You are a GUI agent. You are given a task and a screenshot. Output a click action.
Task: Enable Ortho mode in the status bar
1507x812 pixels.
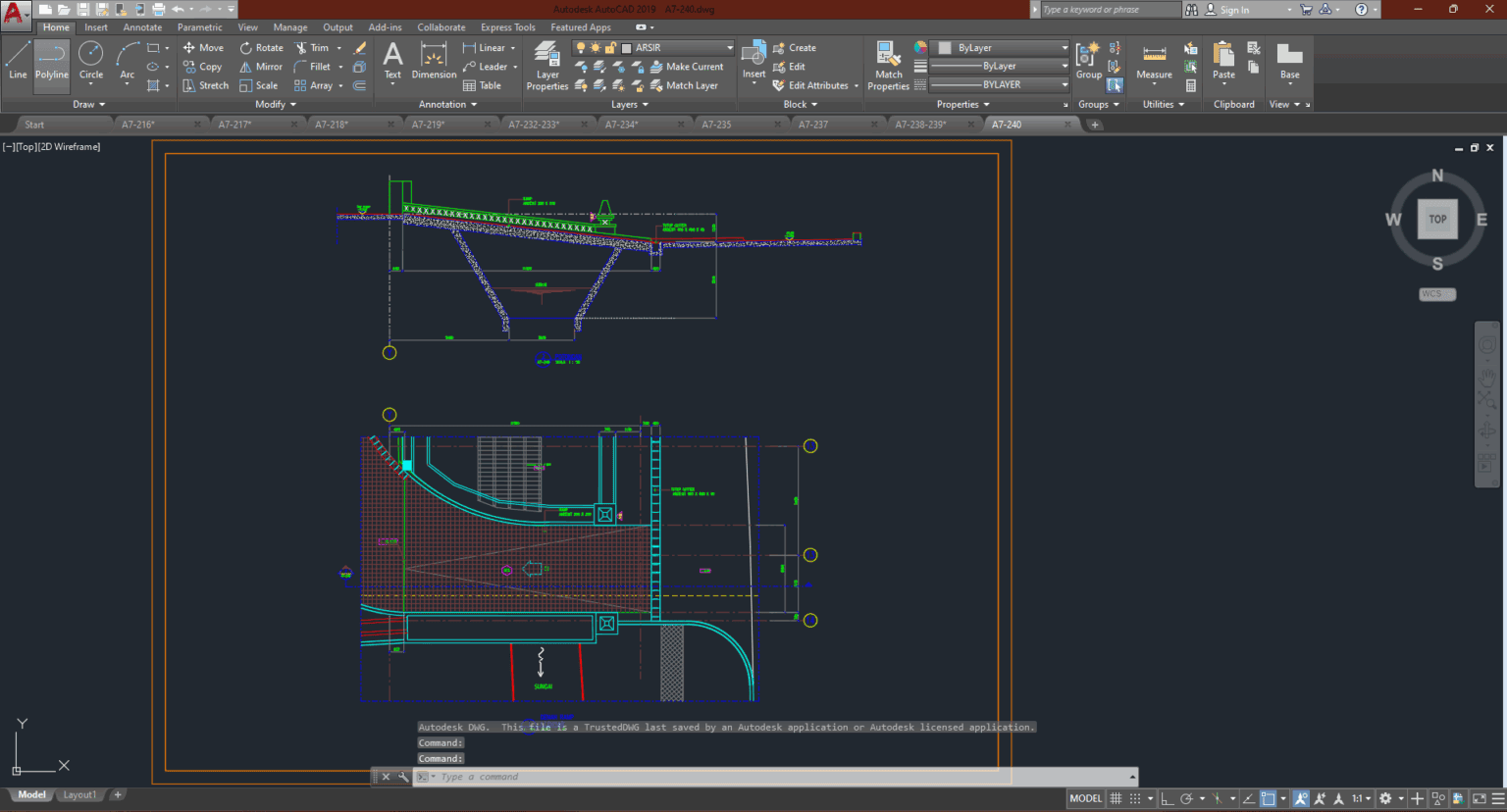coord(1169,797)
